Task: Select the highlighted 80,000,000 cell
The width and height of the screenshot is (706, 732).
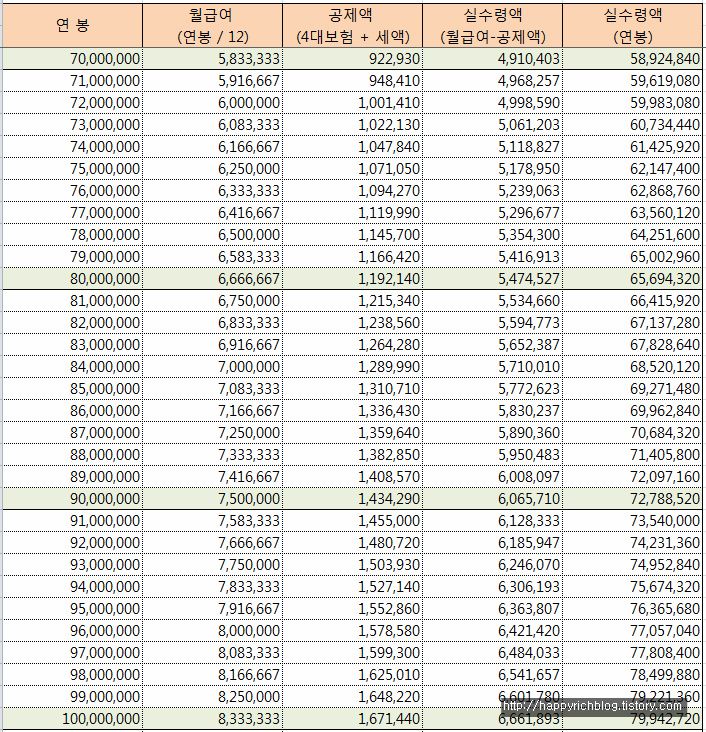Action: [72, 279]
